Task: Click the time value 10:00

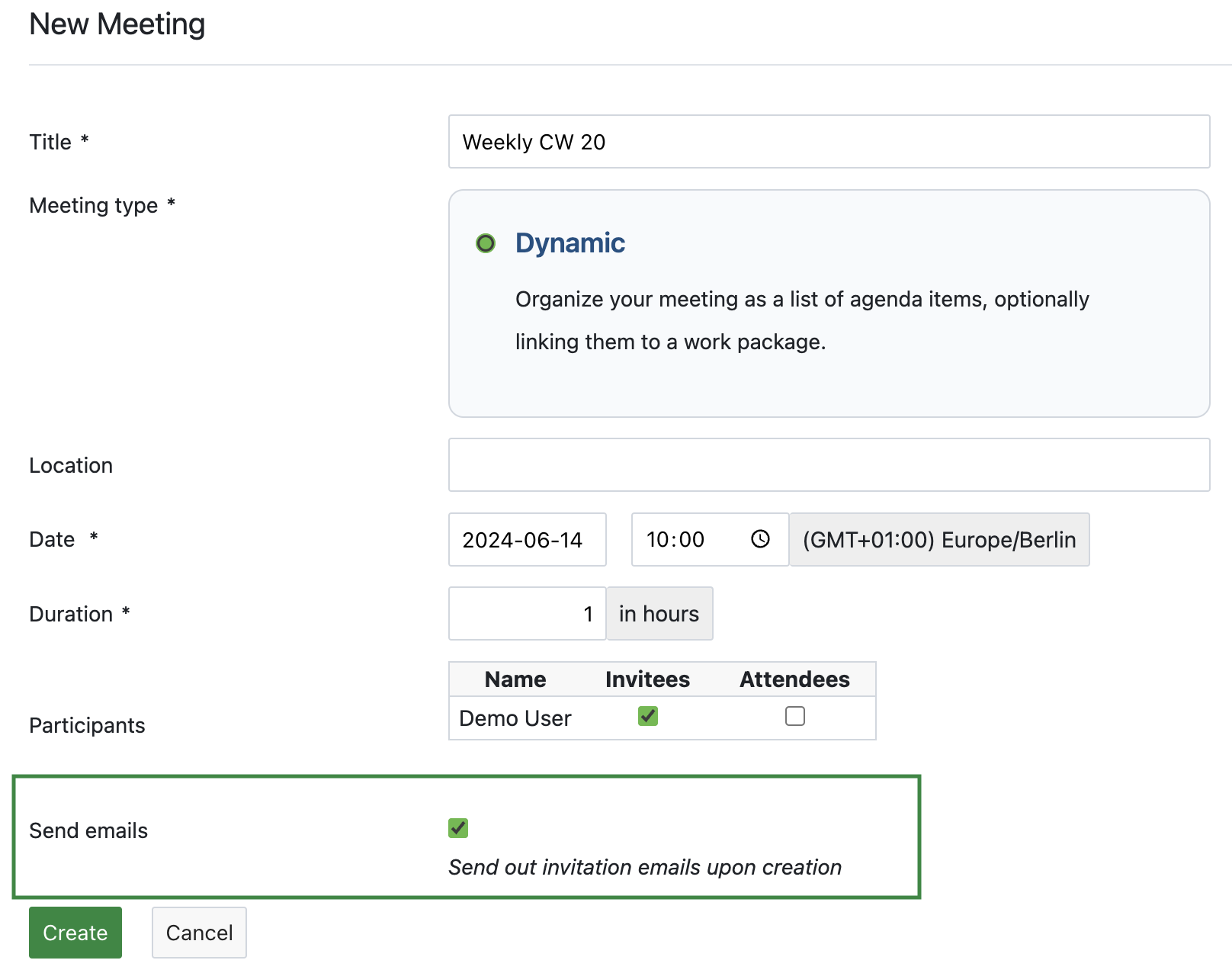Action: (x=675, y=539)
